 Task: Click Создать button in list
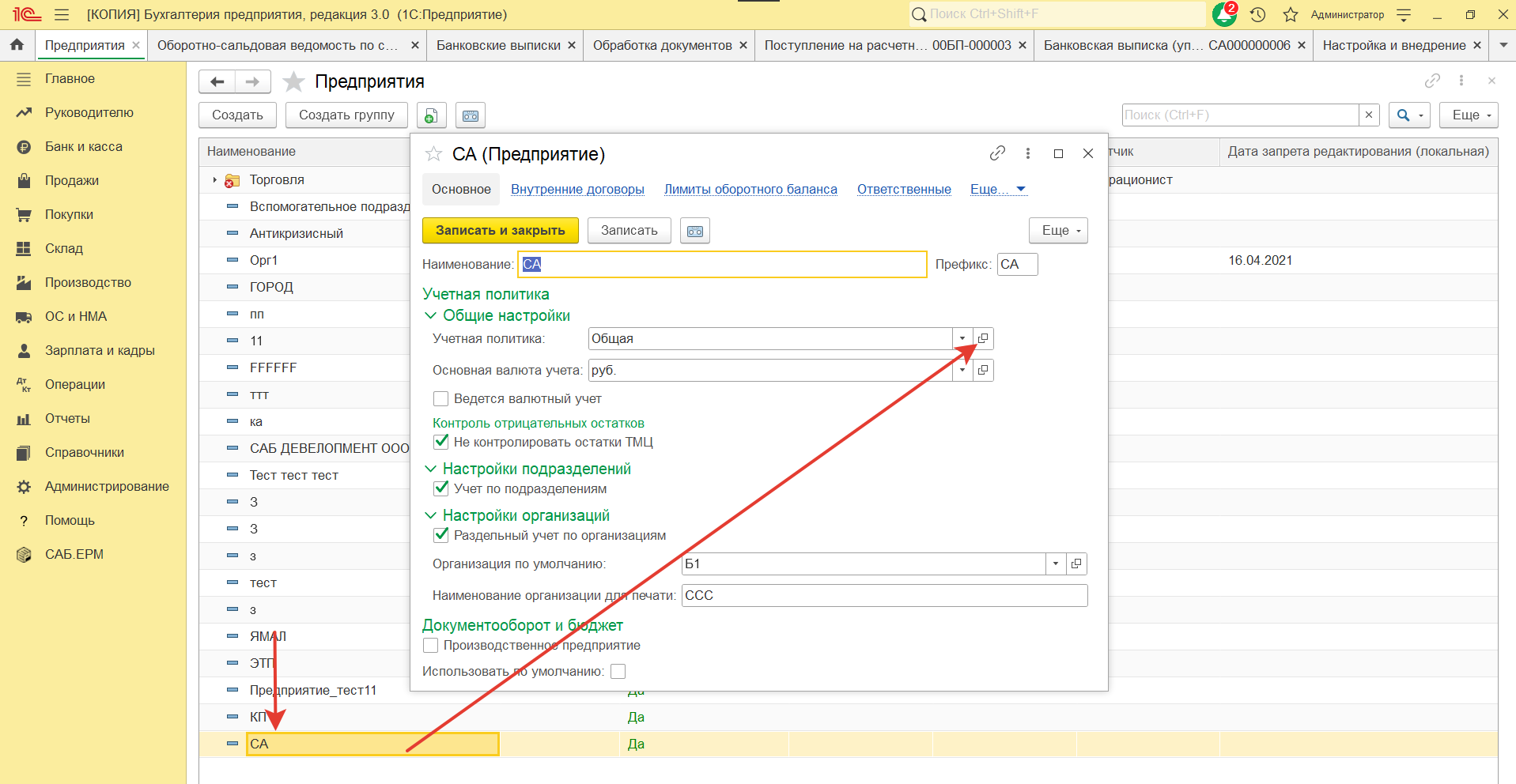coord(237,115)
